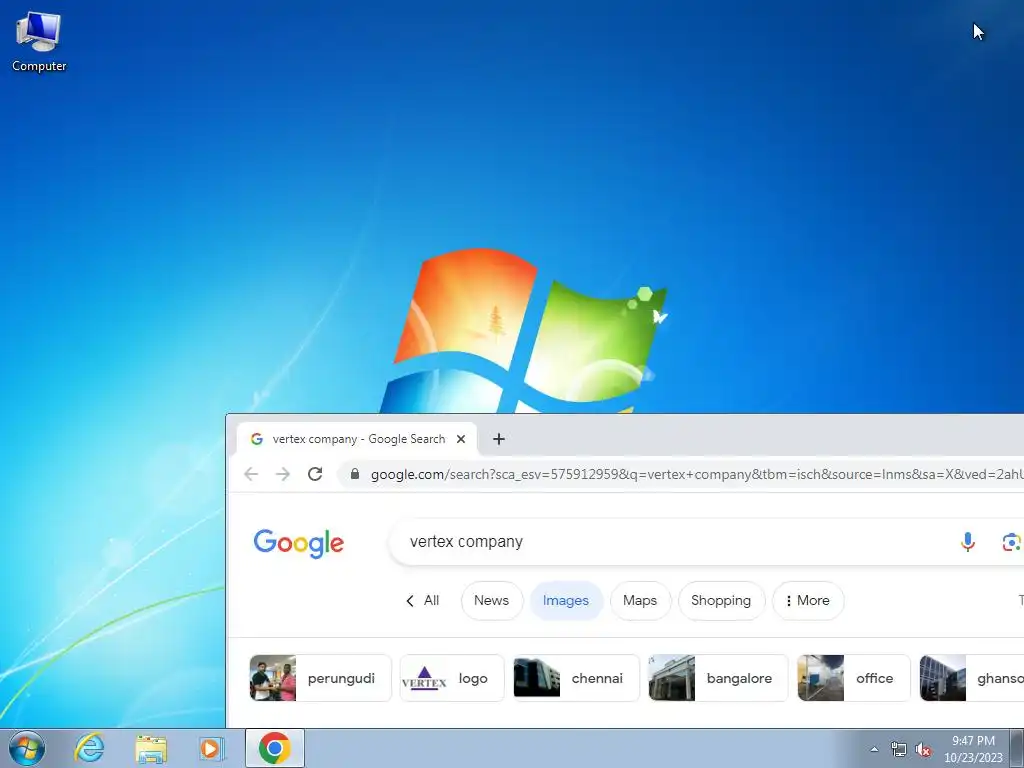The height and width of the screenshot is (768, 1024).
Task: Close the vertex company browser tab
Action: coord(461,439)
